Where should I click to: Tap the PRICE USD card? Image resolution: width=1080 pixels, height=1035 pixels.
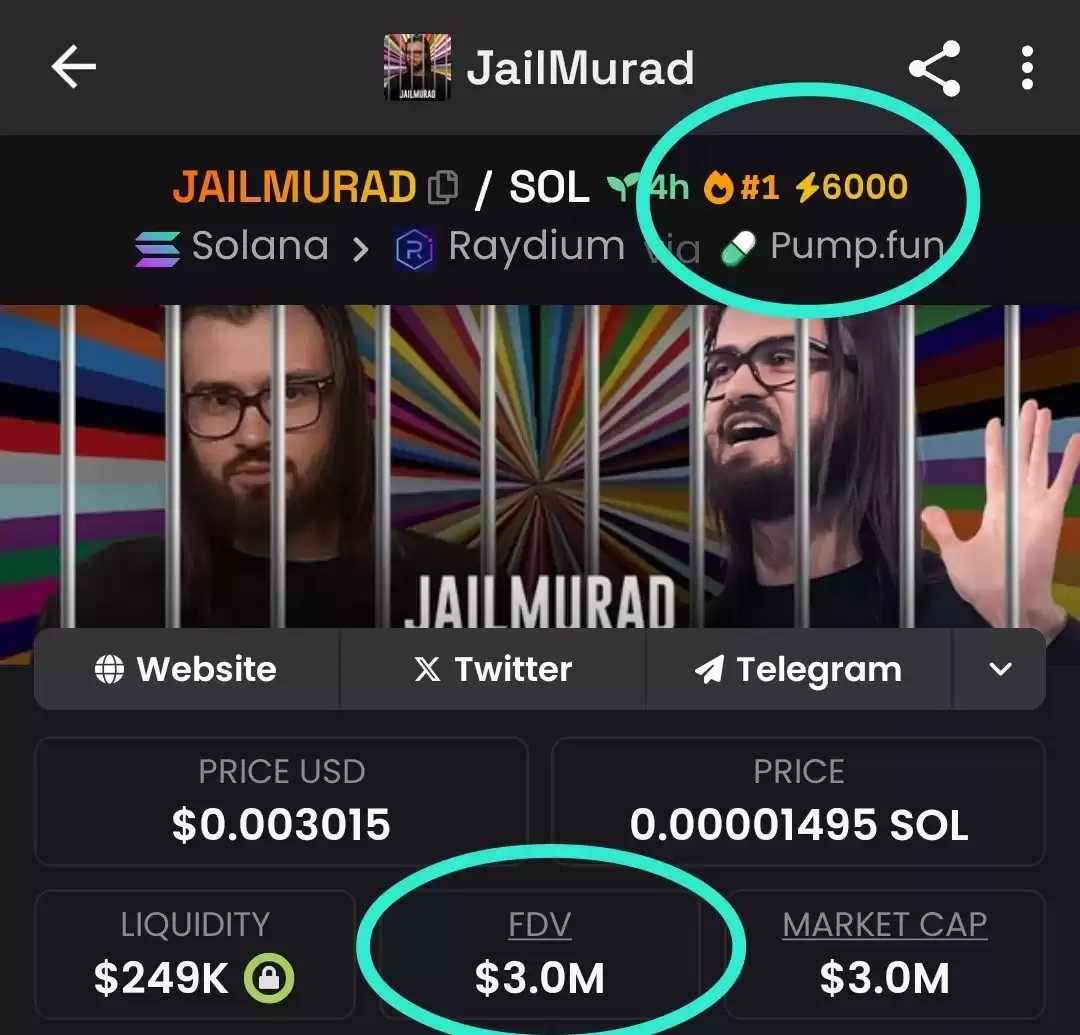click(x=282, y=801)
